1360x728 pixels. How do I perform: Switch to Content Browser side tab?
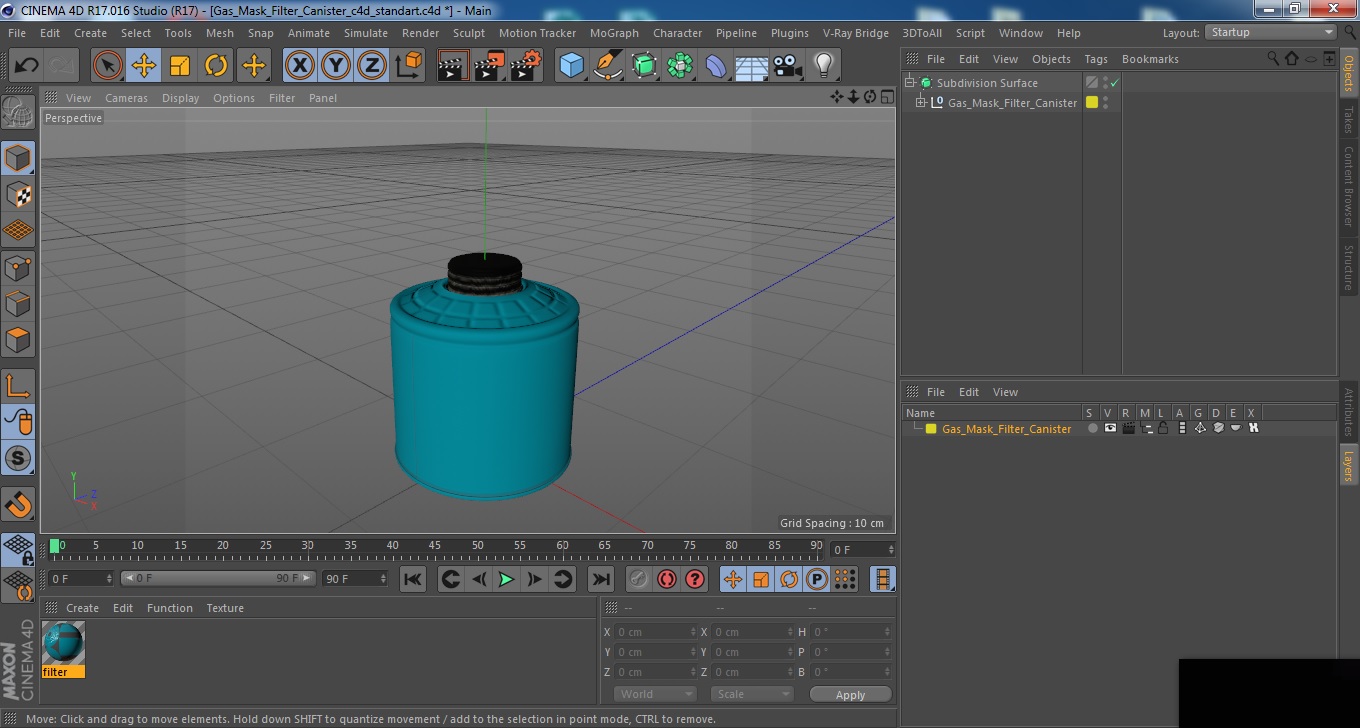(x=1349, y=186)
